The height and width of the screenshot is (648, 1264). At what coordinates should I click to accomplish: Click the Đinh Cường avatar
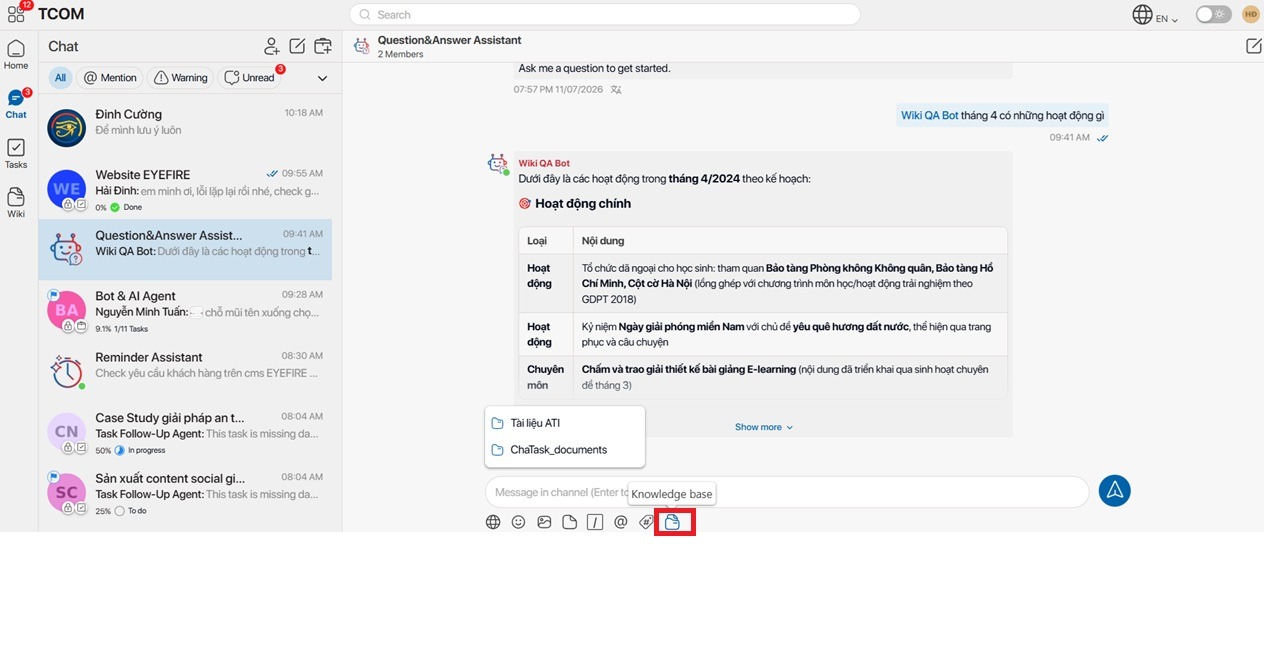pyautogui.click(x=67, y=128)
